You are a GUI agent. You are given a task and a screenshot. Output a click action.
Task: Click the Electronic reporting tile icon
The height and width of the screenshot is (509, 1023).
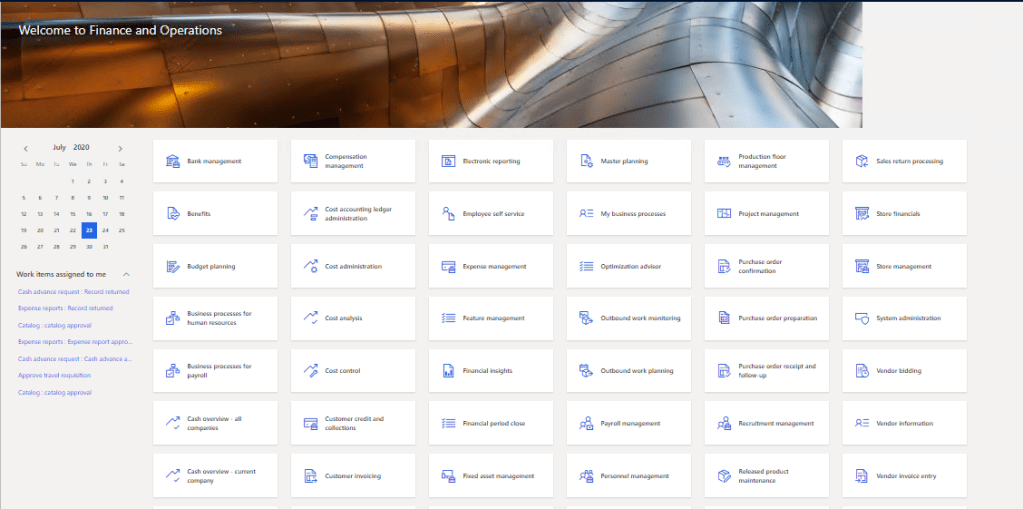448,161
